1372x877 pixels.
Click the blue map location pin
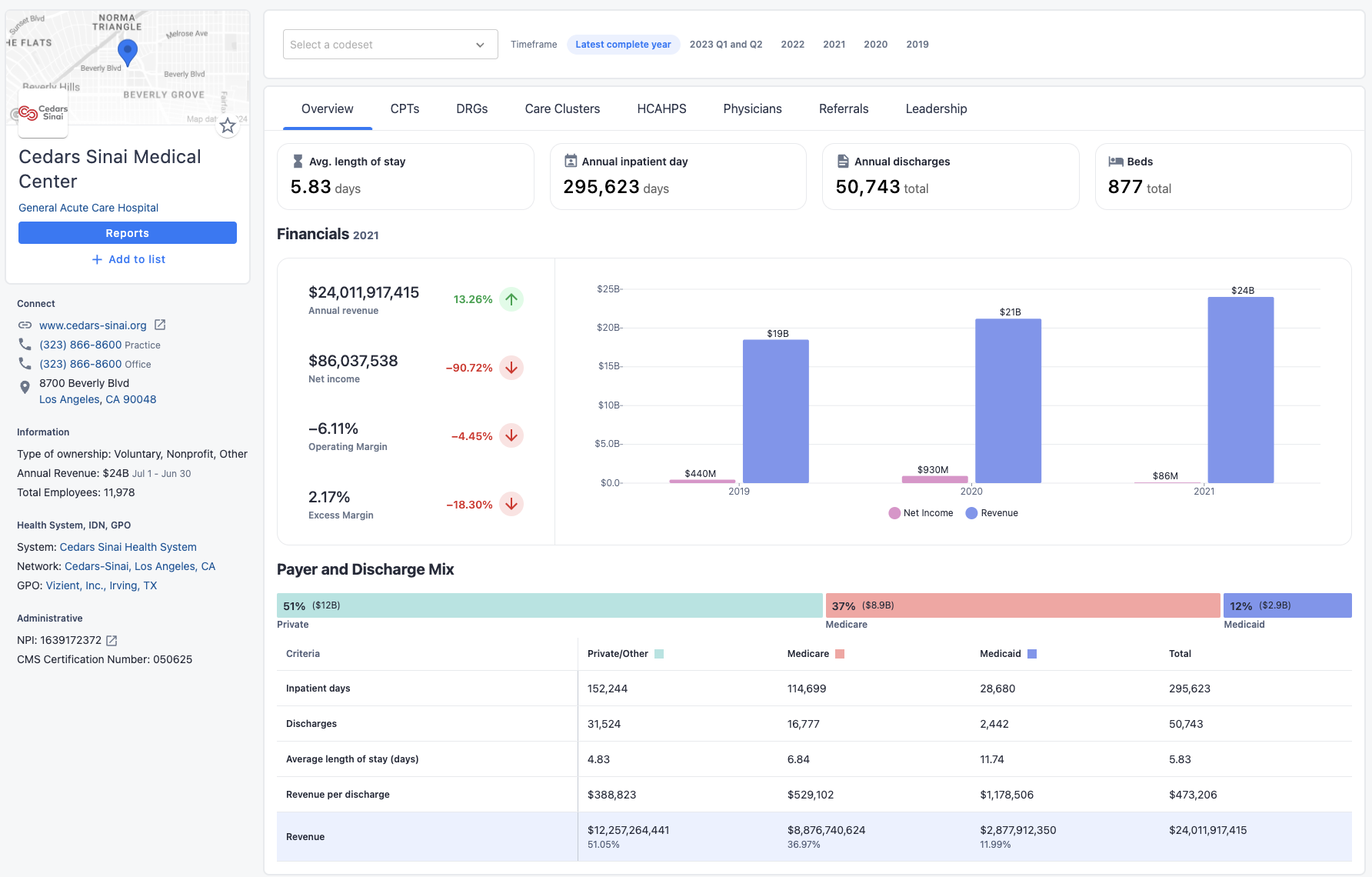(x=128, y=52)
